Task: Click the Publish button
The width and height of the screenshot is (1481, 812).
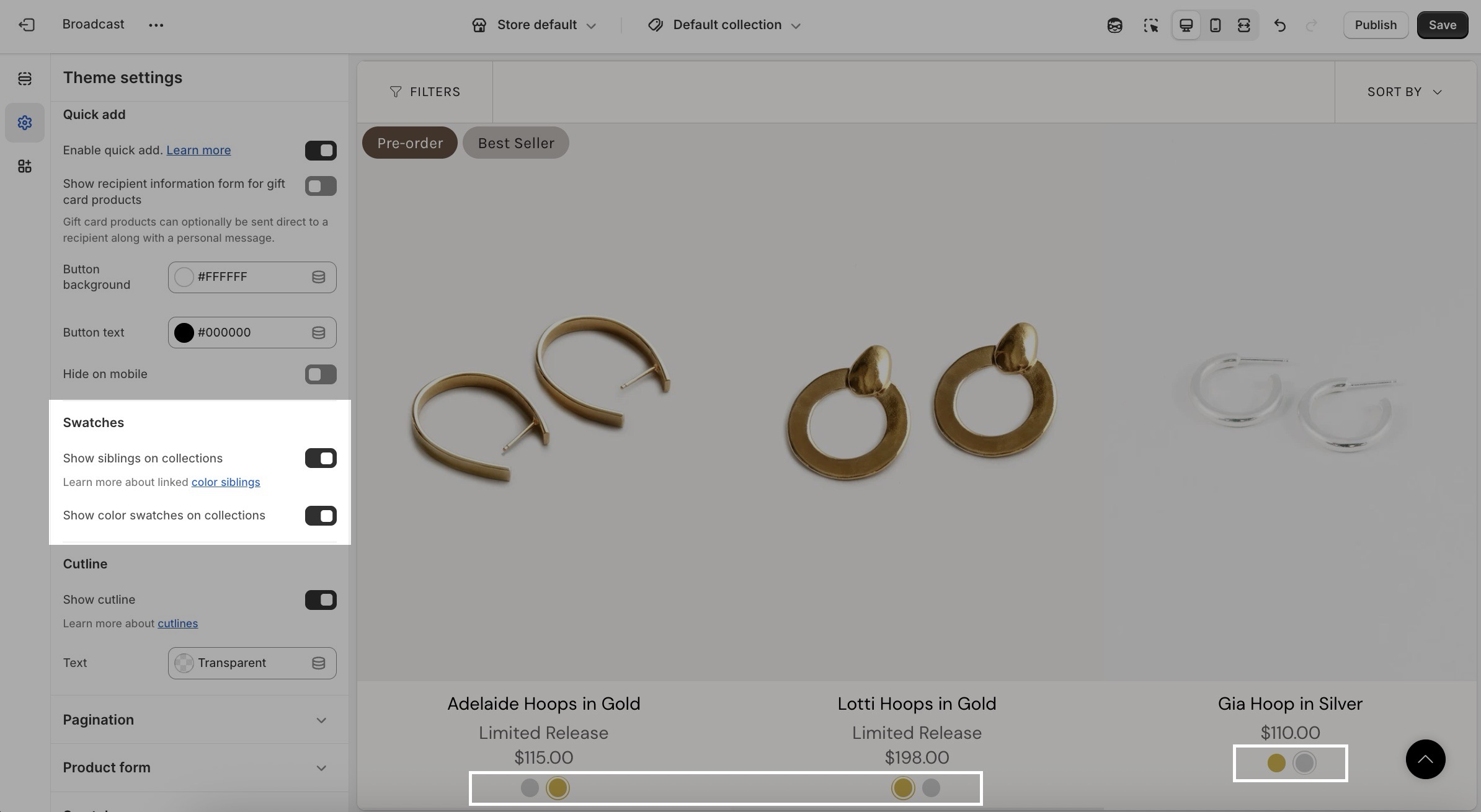Action: click(1375, 25)
